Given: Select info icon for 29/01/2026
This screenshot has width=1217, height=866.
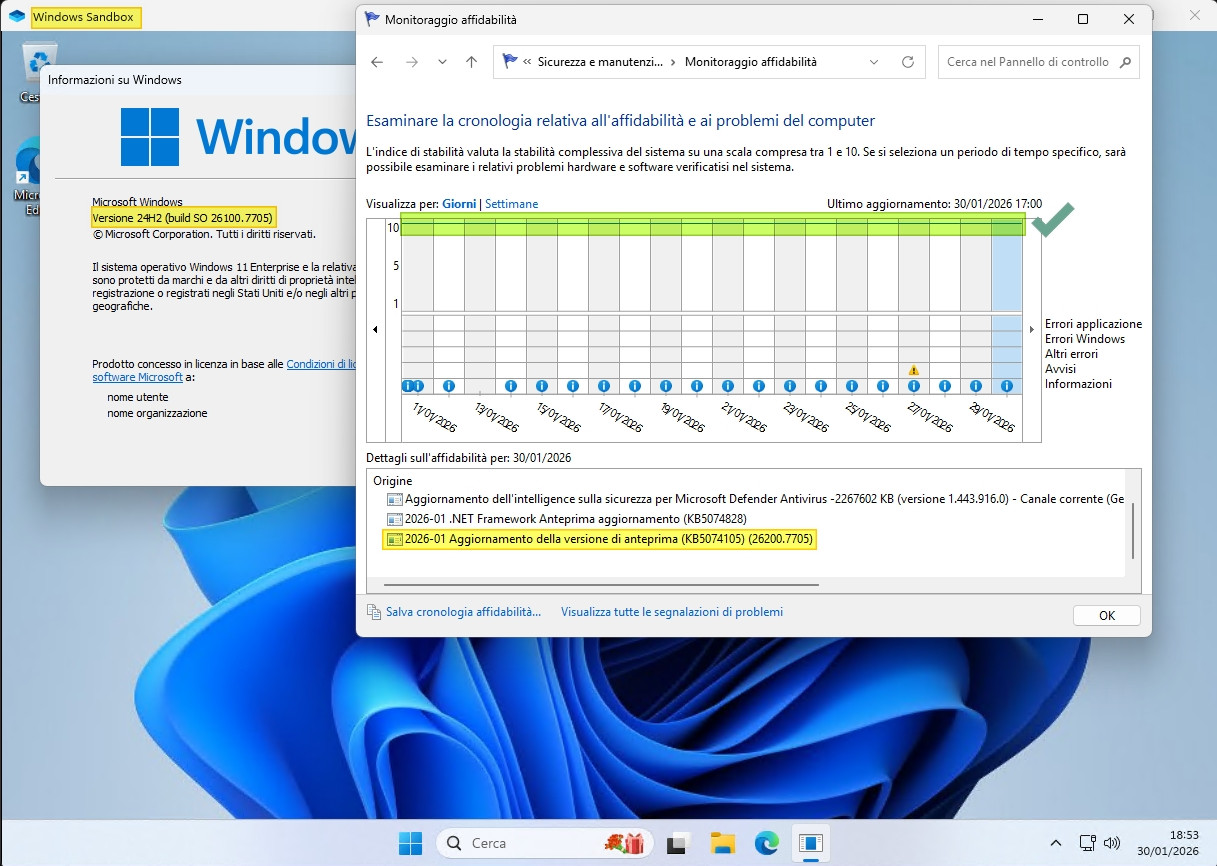Looking at the screenshot, I should [976, 386].
